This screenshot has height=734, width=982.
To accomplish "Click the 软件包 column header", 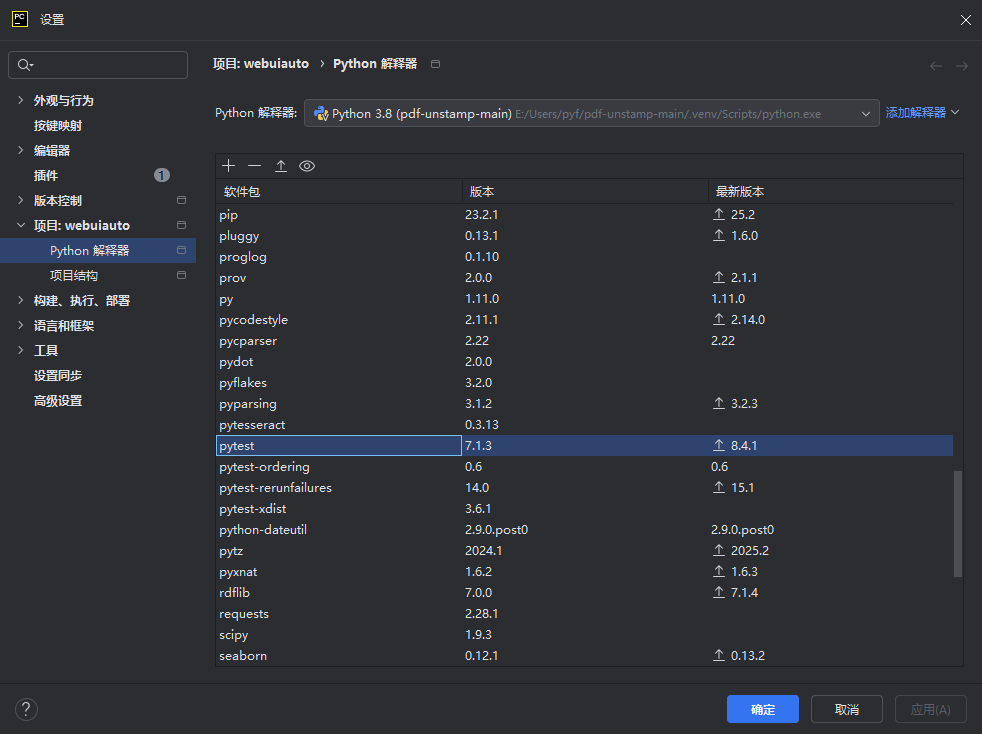I will (339, 192).
